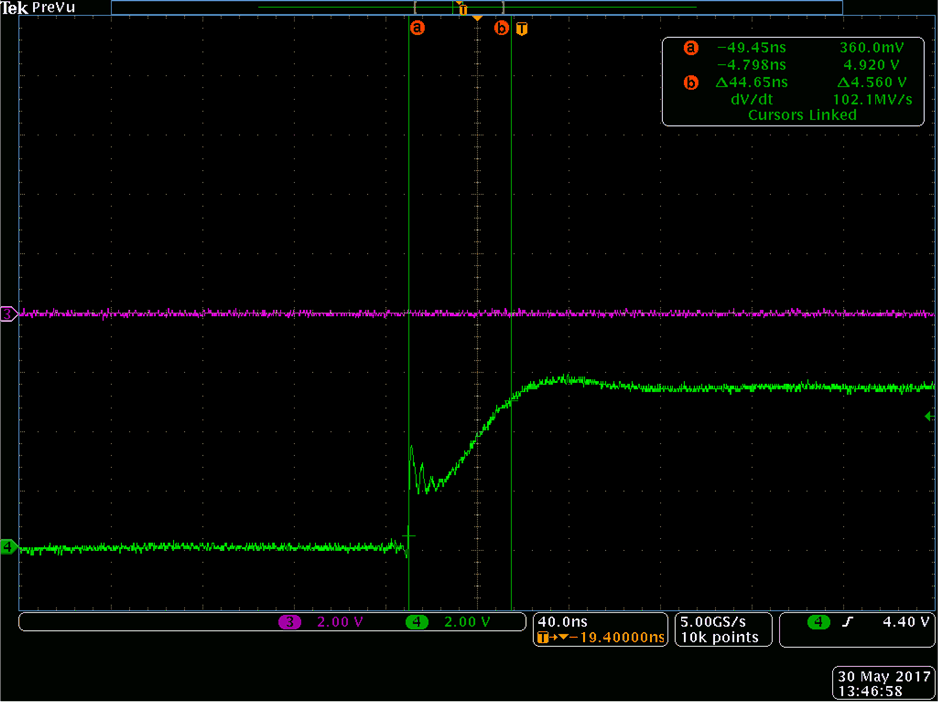This screenshot has height=702, width=939.
Task: Click the channel 3 marker on left edge
Action: [x=7, y=314]
